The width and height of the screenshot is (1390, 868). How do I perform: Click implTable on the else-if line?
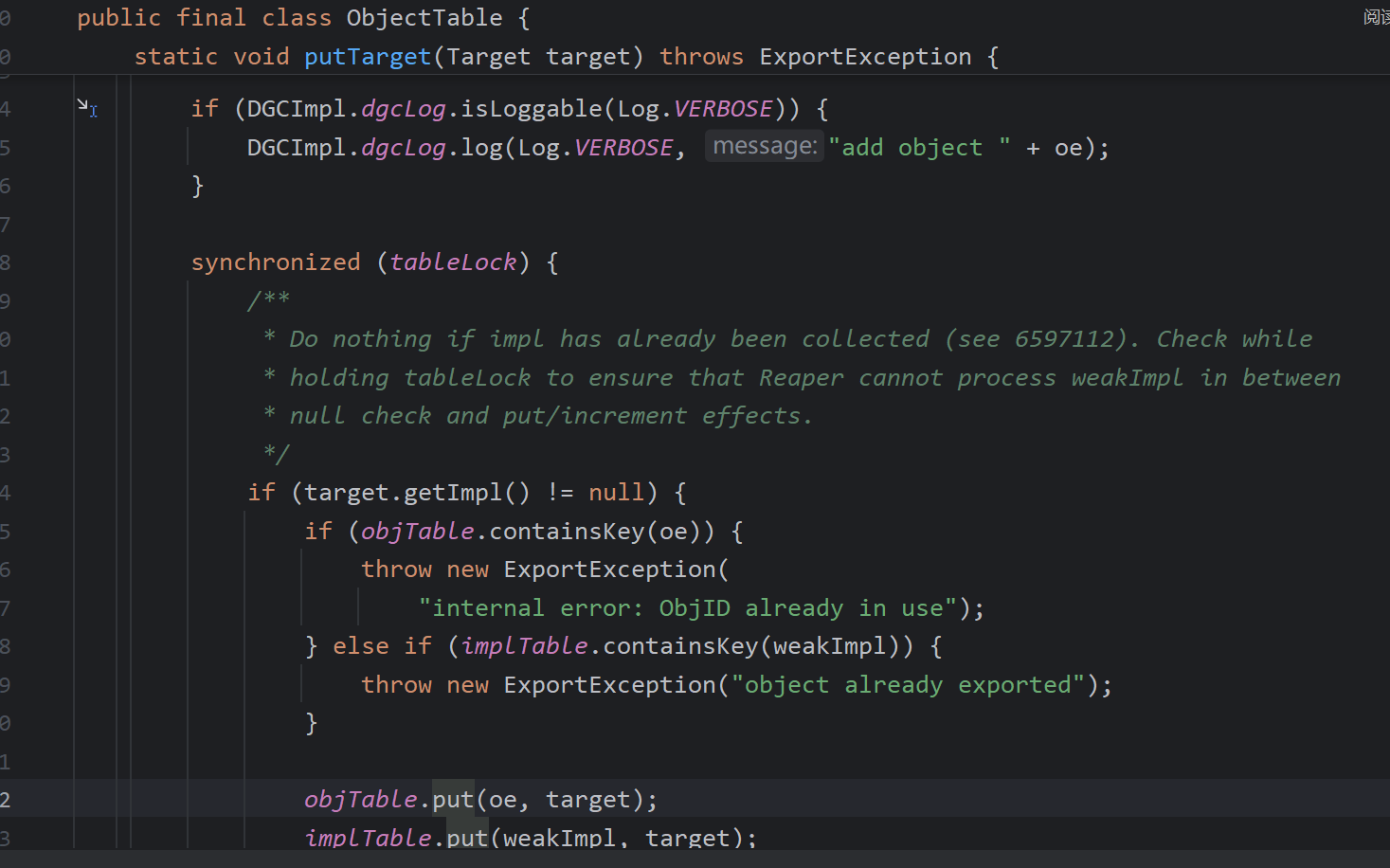tap(524, 646)
